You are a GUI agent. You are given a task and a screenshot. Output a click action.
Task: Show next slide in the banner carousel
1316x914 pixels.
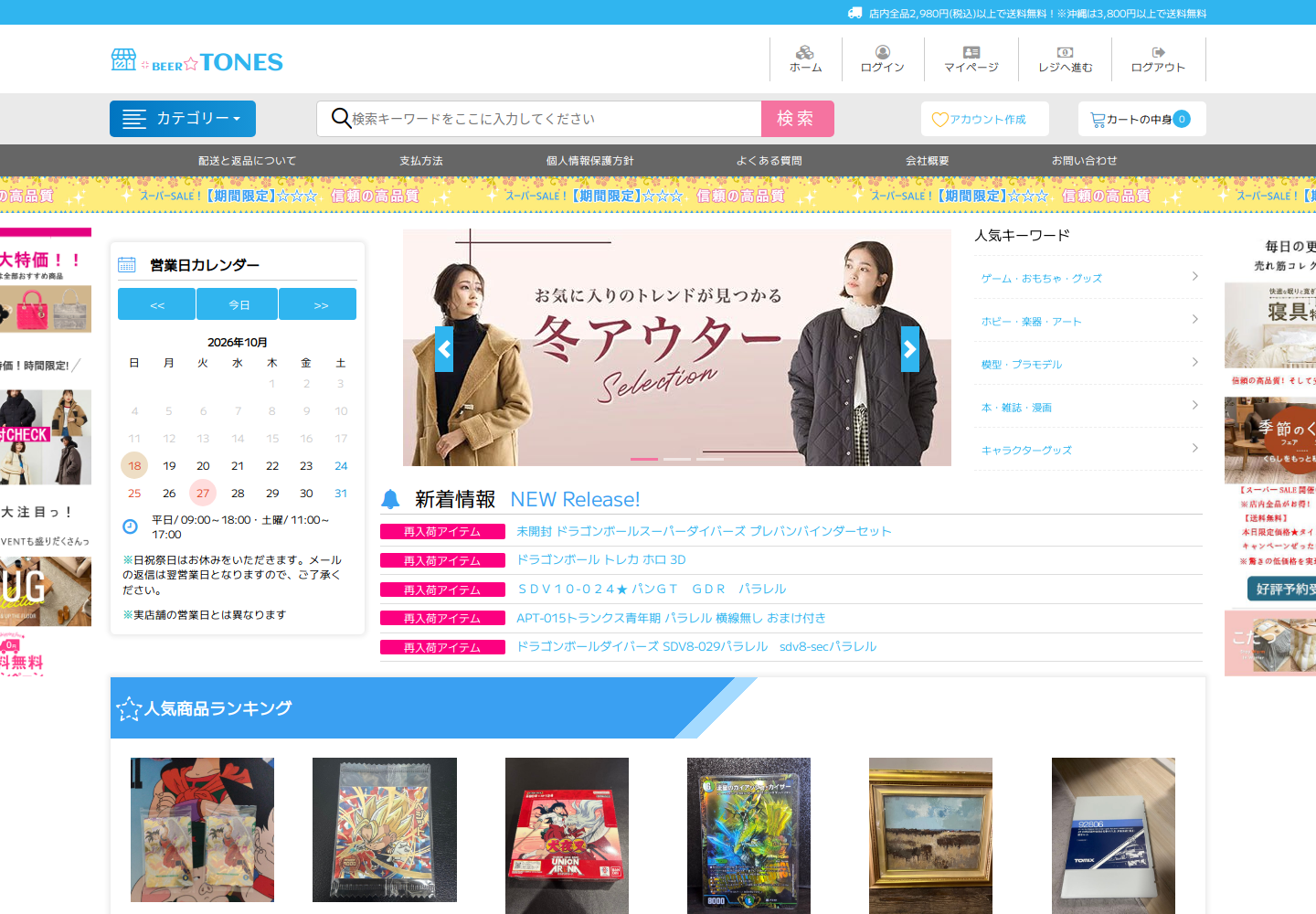(910, 349)
